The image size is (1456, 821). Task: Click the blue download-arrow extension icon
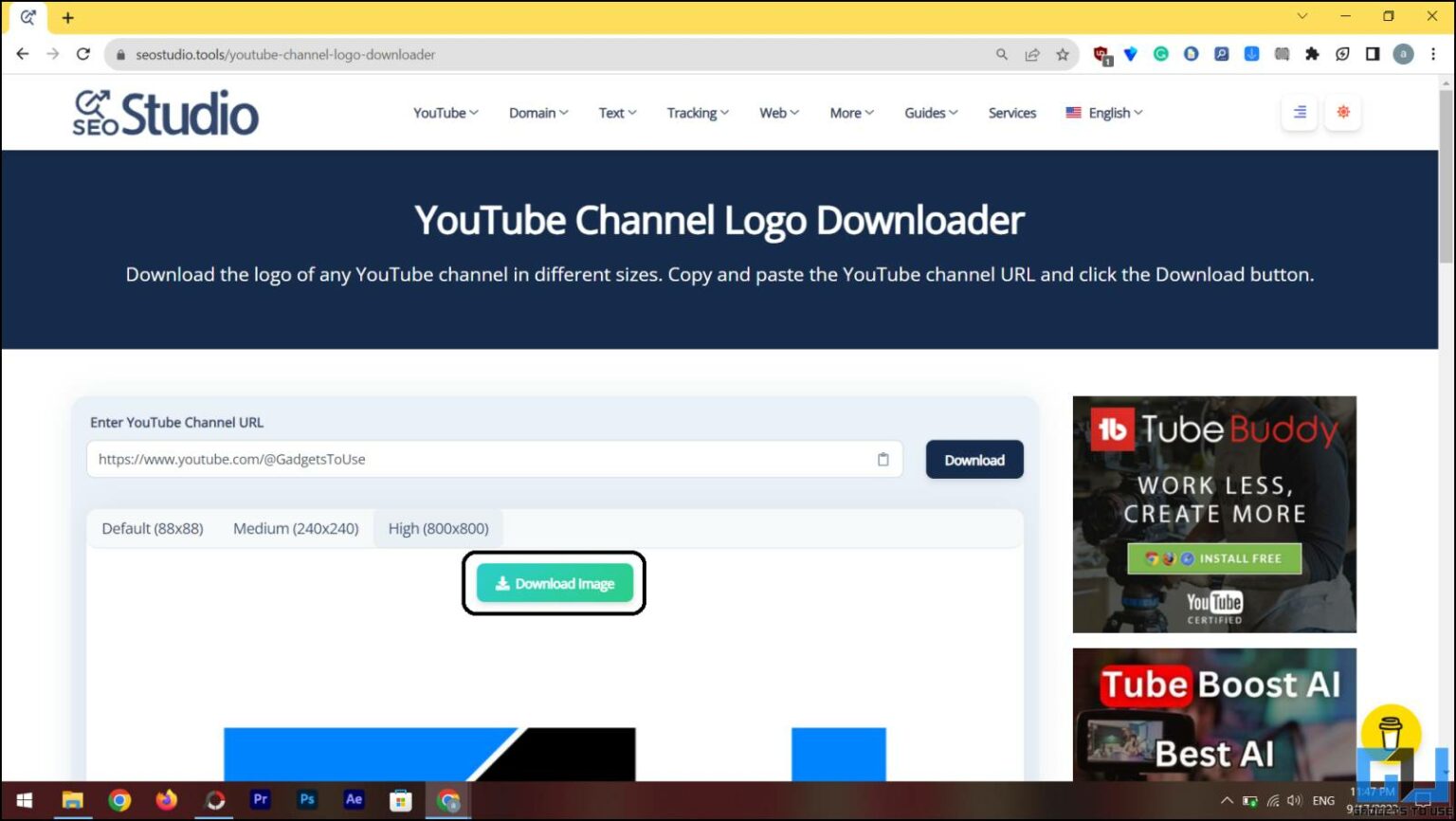point(1251,54)
